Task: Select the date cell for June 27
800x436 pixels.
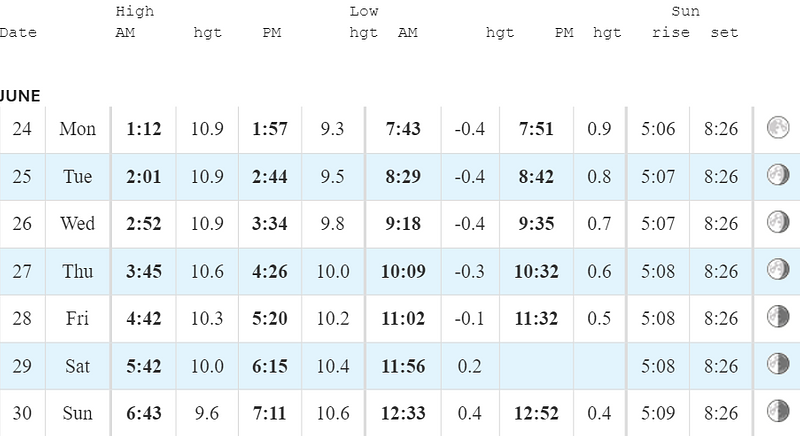Action: [22, 271]
